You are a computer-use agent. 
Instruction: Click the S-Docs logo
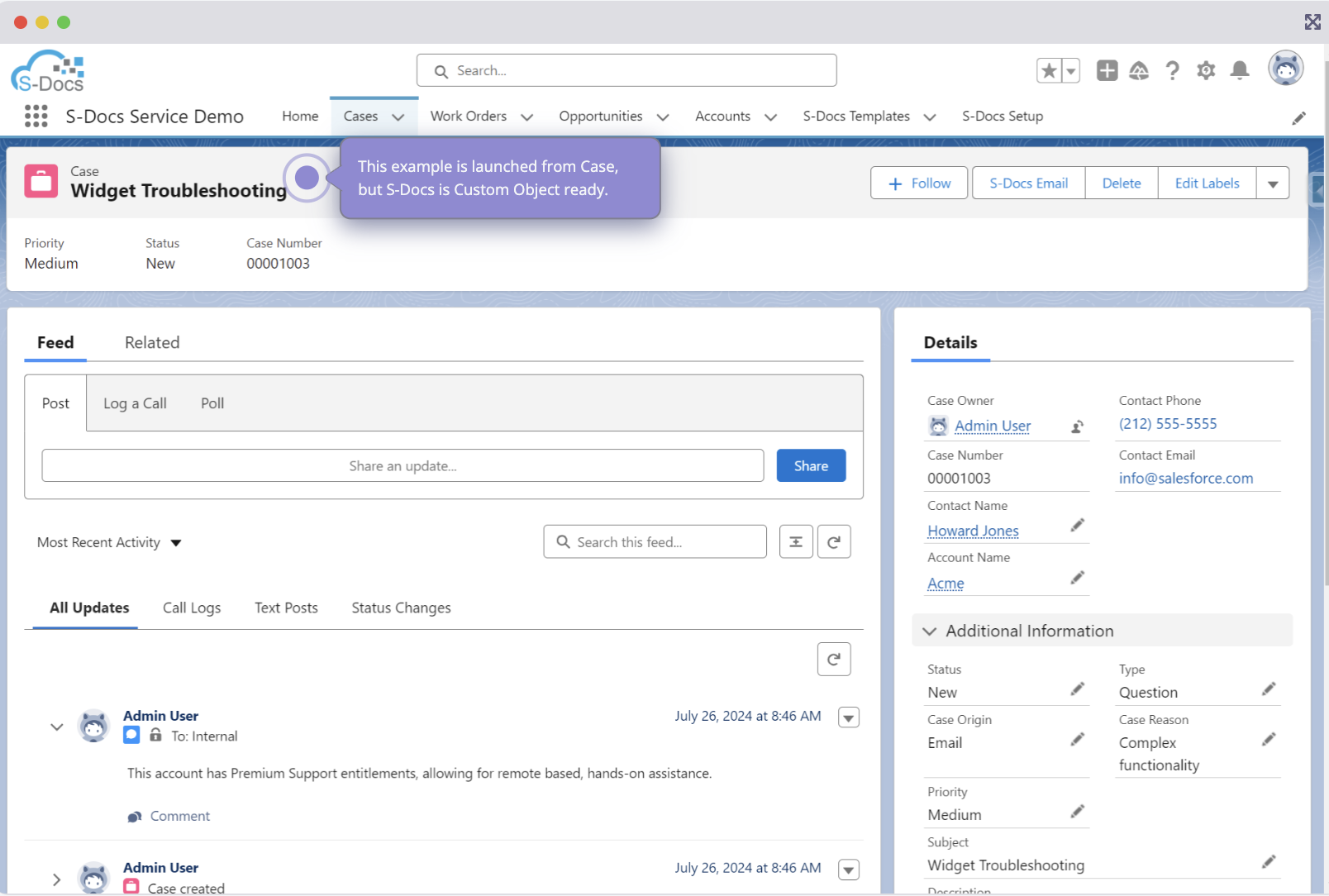tap(48, 71)
